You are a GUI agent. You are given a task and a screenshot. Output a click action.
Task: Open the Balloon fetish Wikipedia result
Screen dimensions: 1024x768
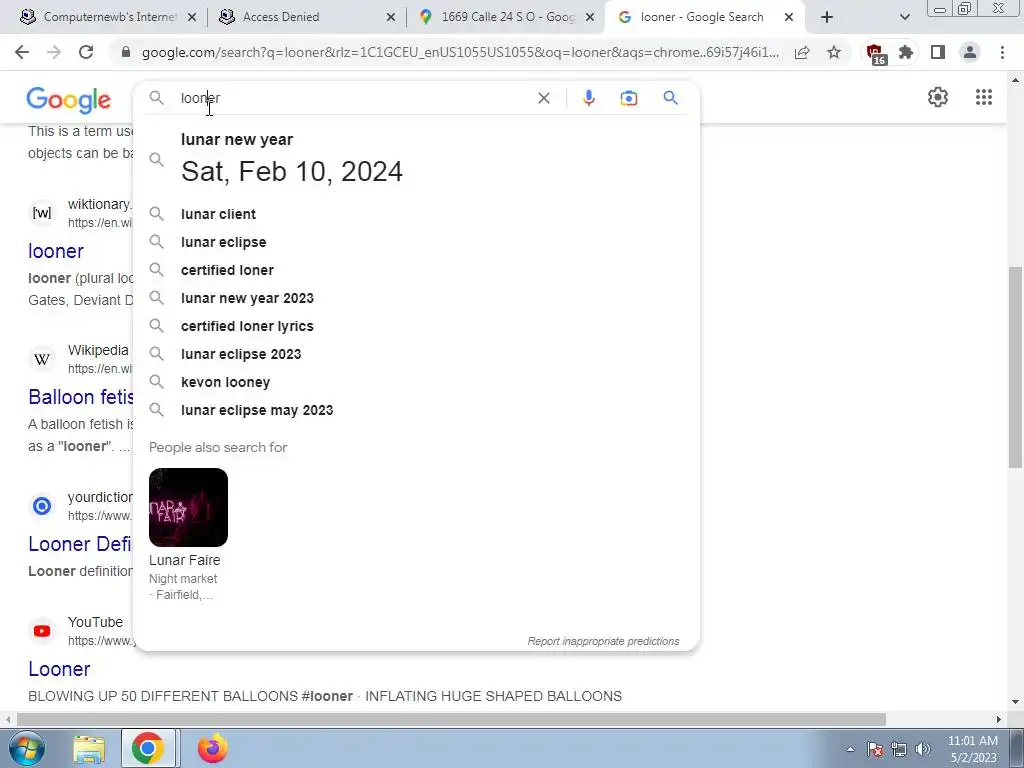click(80, 397)
